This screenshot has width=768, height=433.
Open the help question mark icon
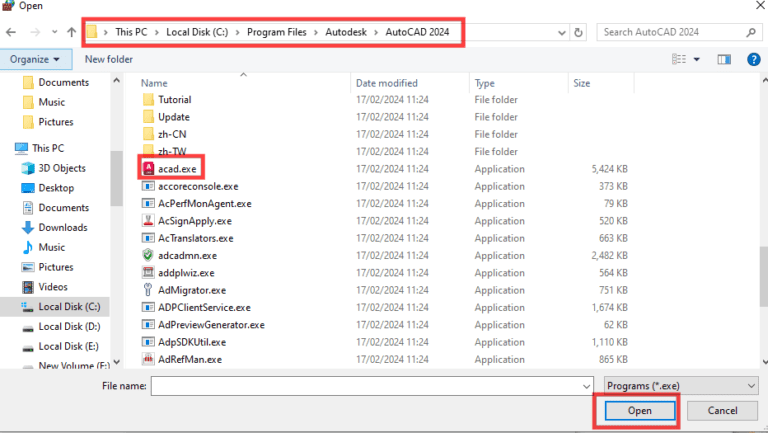tap(753, 59)
